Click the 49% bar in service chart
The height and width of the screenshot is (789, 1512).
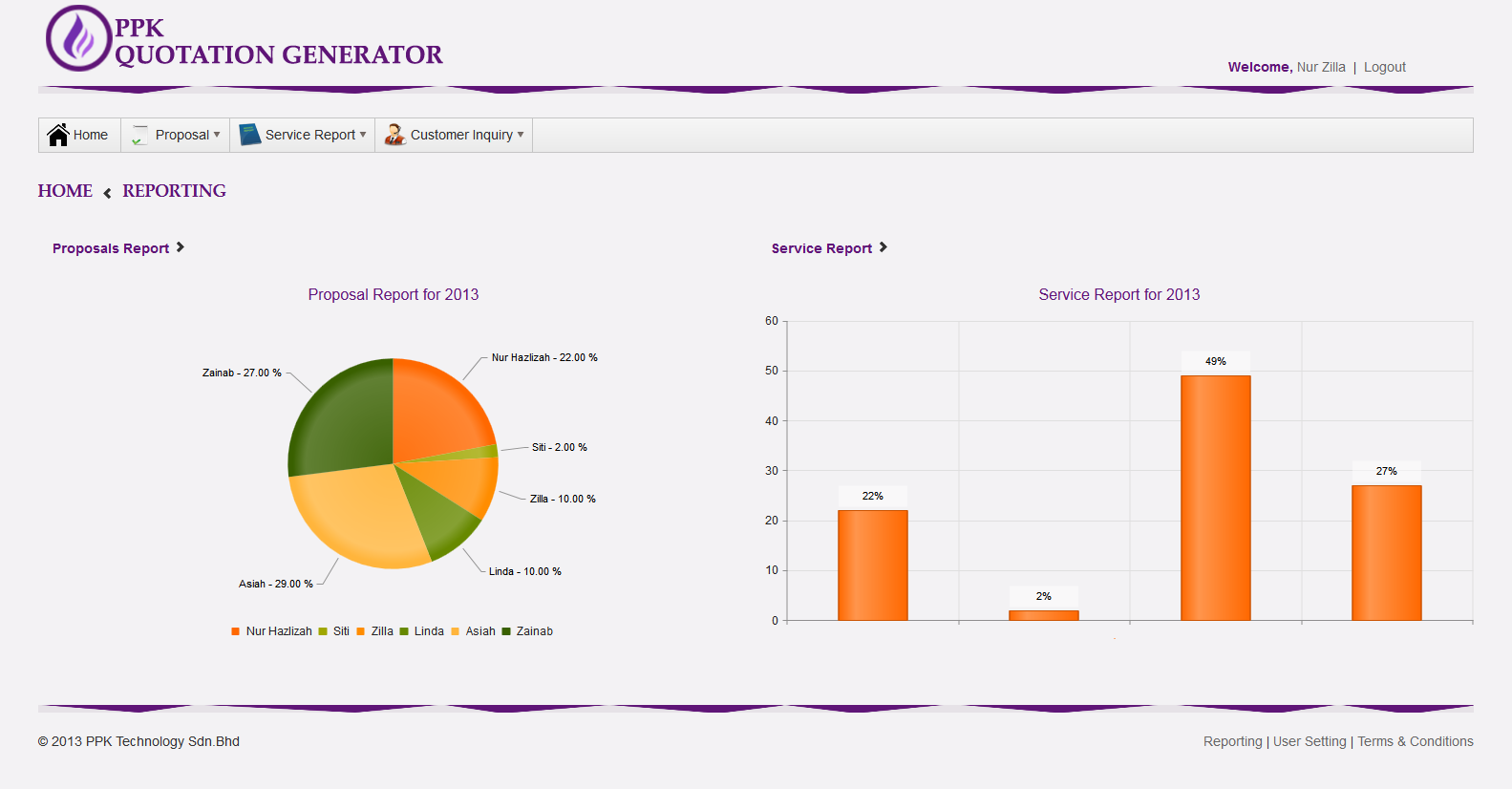pos(1215,497)
